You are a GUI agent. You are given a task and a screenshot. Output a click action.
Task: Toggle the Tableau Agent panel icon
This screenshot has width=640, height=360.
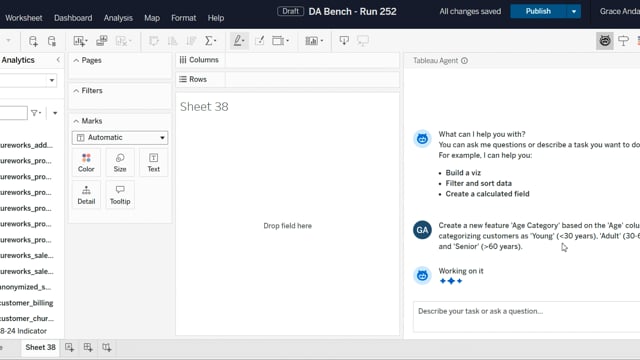(604, 40)
